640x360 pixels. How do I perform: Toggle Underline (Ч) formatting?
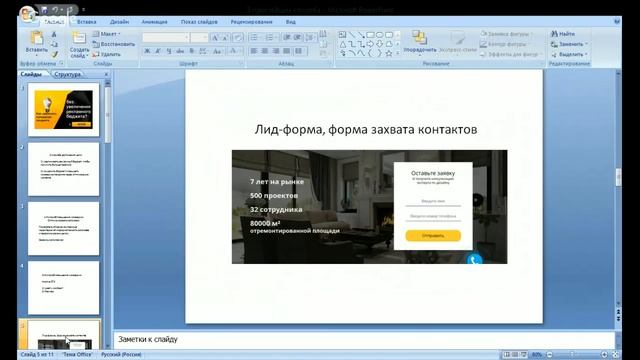[x=169, y=51]
